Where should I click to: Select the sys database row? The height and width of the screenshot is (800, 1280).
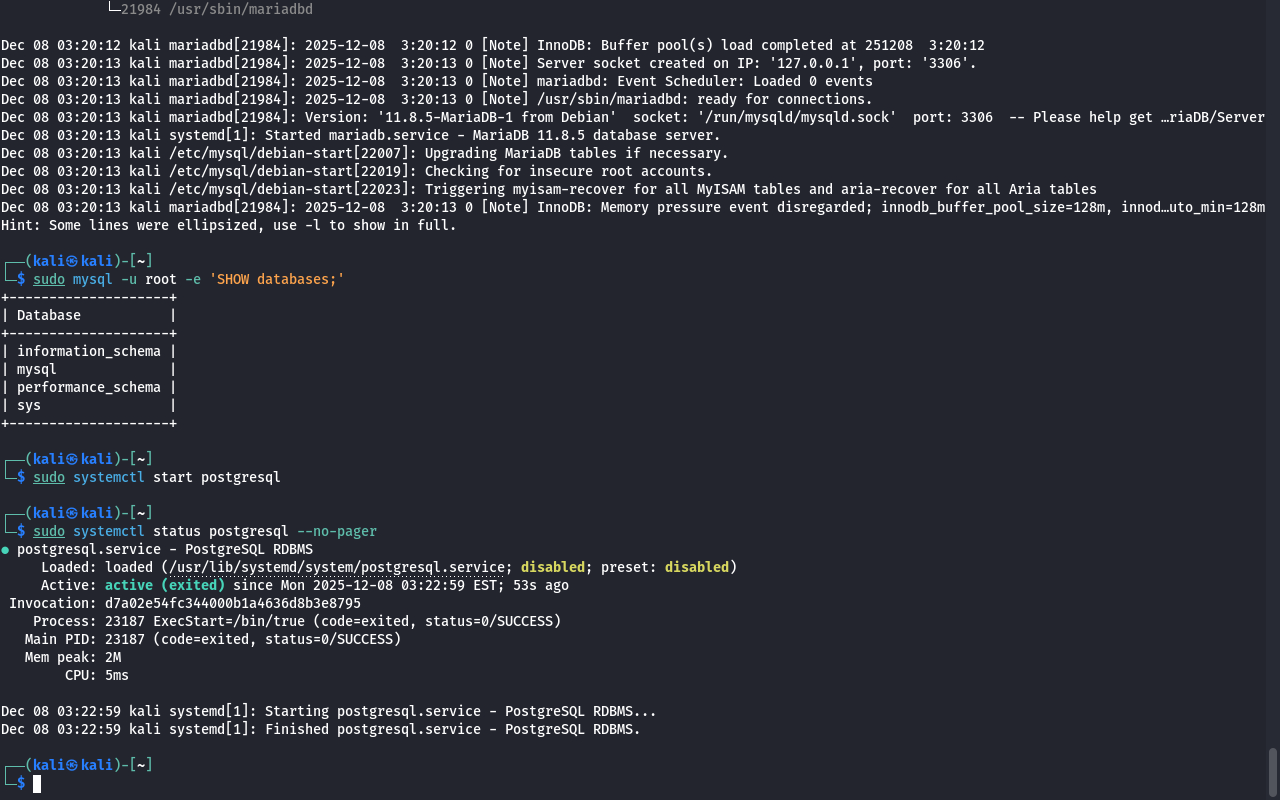[x=29, y=405]
